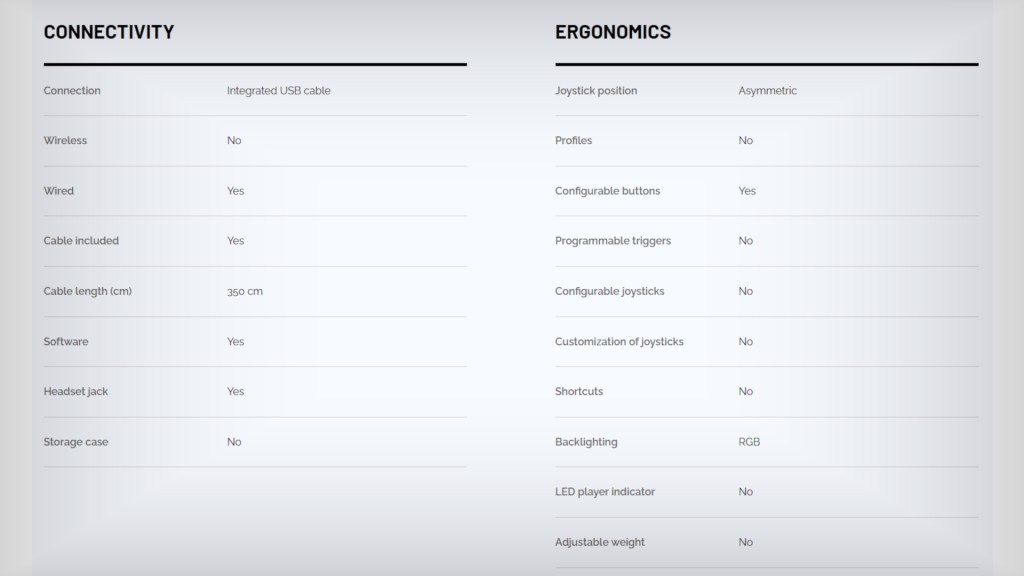Select the 'Integrated USB cable' value text
The image size is (1024, 576).
click(x=278, y=91)
